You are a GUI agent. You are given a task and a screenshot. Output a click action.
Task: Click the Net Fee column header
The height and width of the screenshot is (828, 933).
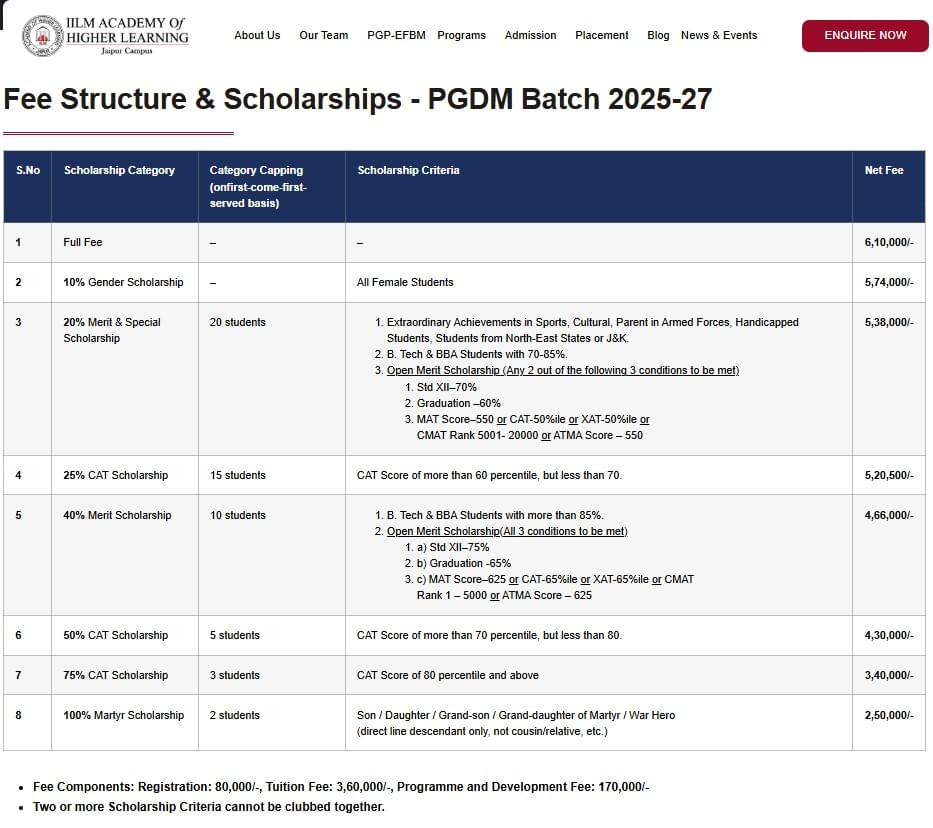pos(884,170)
